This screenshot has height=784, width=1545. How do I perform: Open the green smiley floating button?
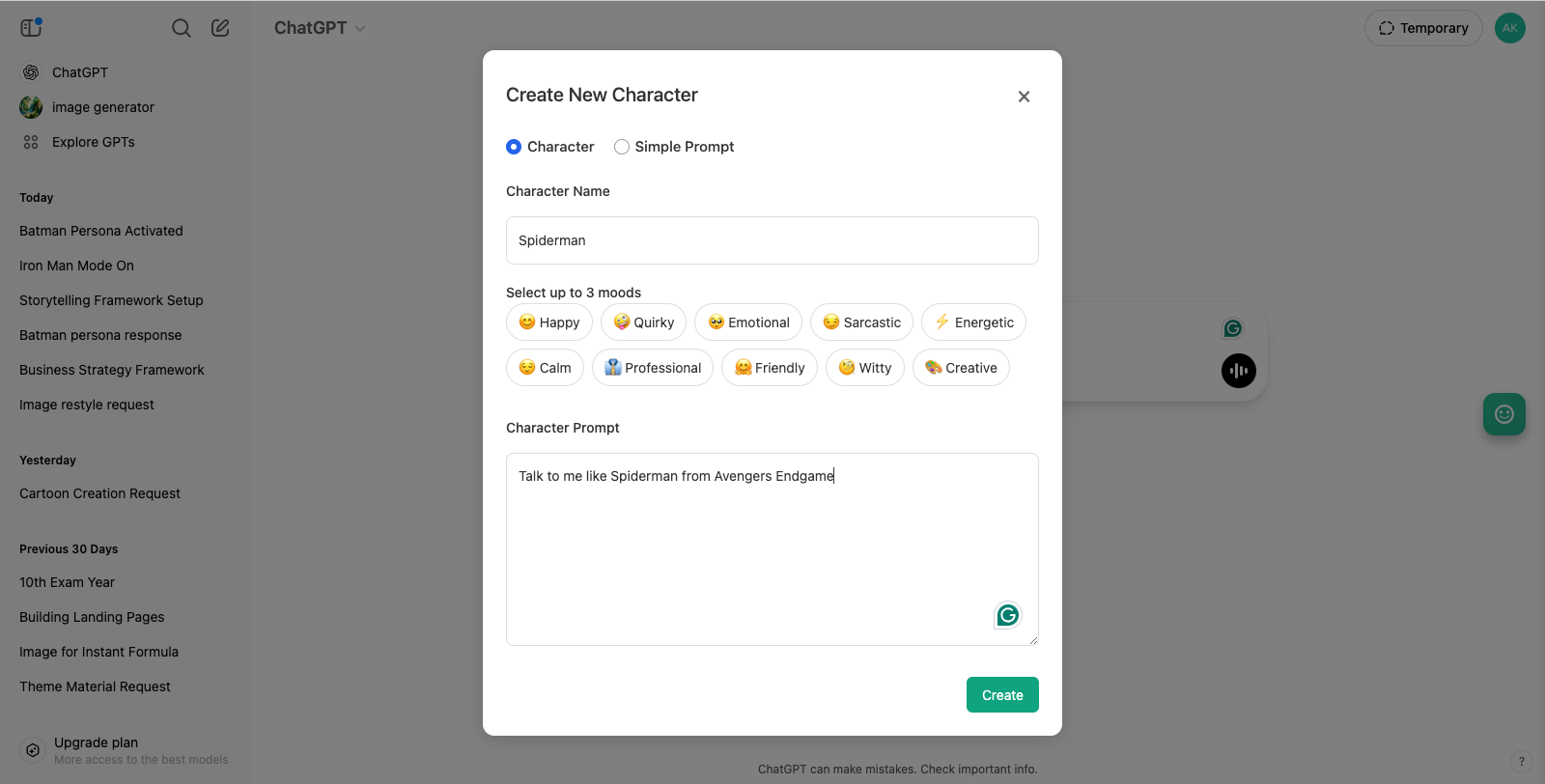coord(1503,414)
